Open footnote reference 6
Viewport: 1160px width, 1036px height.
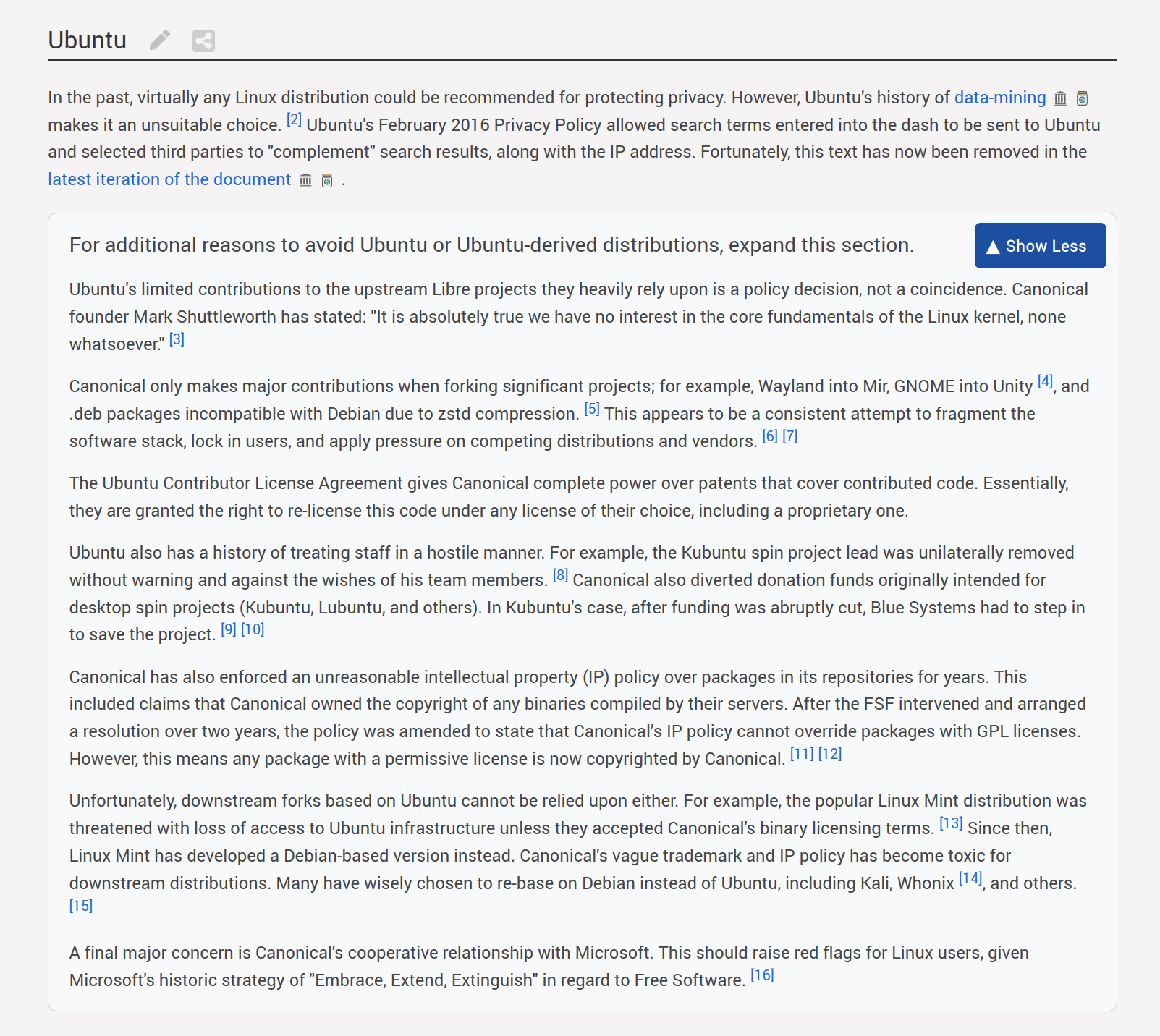(x=770, y=436)
